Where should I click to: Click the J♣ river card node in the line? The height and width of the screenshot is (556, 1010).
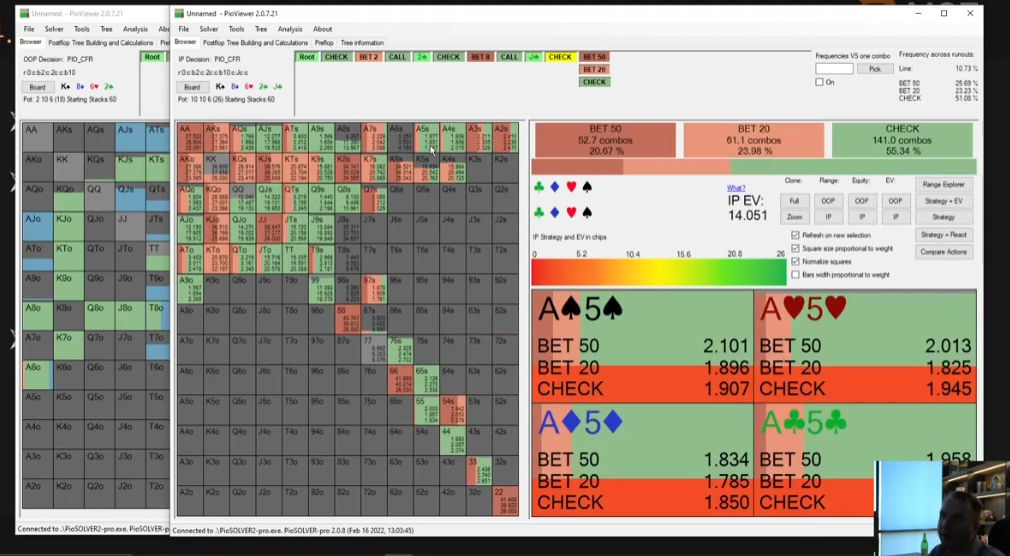tap(533, 57)
